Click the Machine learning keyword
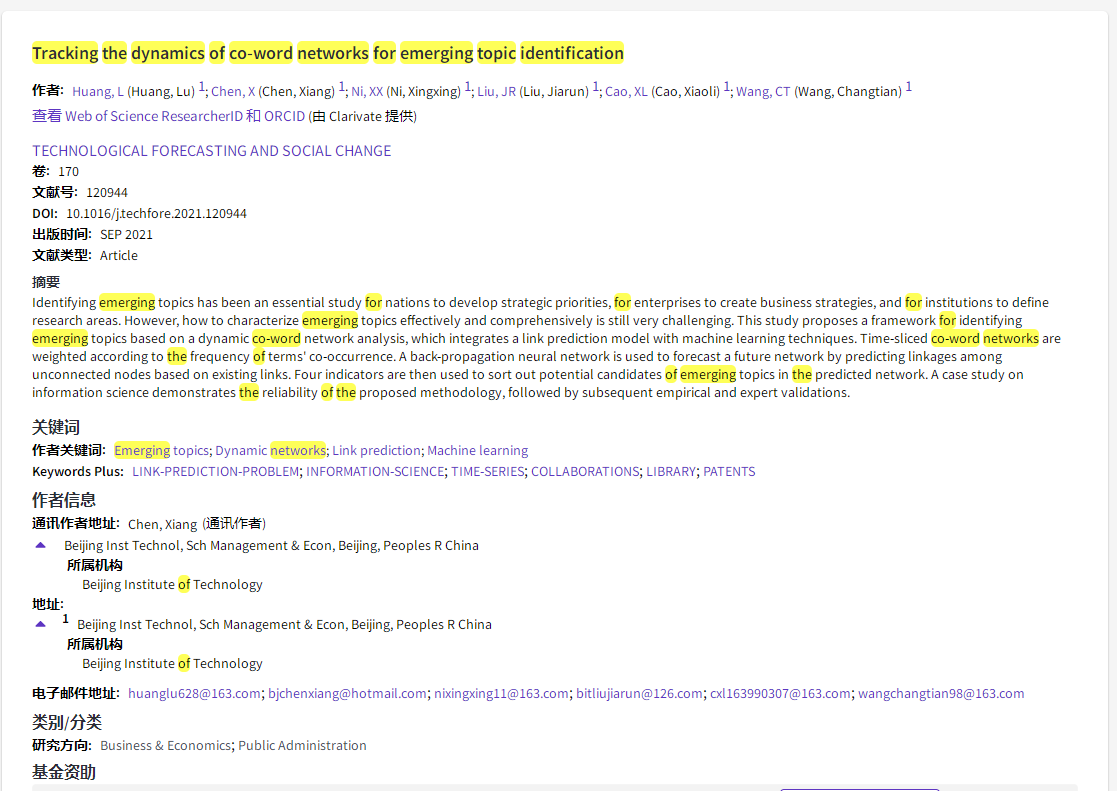 click(x=477, y=450)
